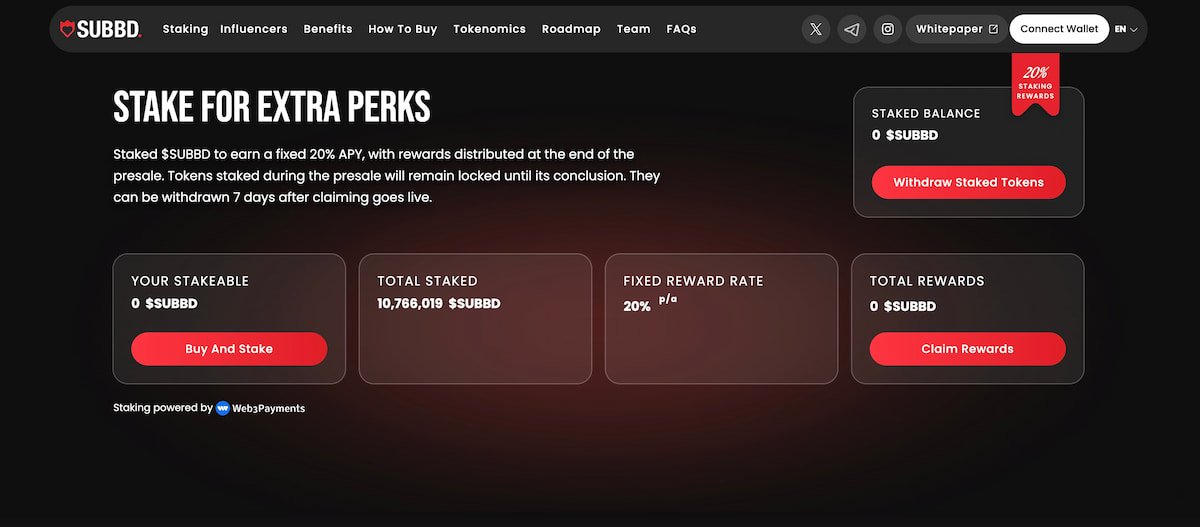Image resolution: width=1200 pixels, height=527 pixels.
Task: Click the 20% Staking Rewards ribbon badge
Action: point(1035,84)
